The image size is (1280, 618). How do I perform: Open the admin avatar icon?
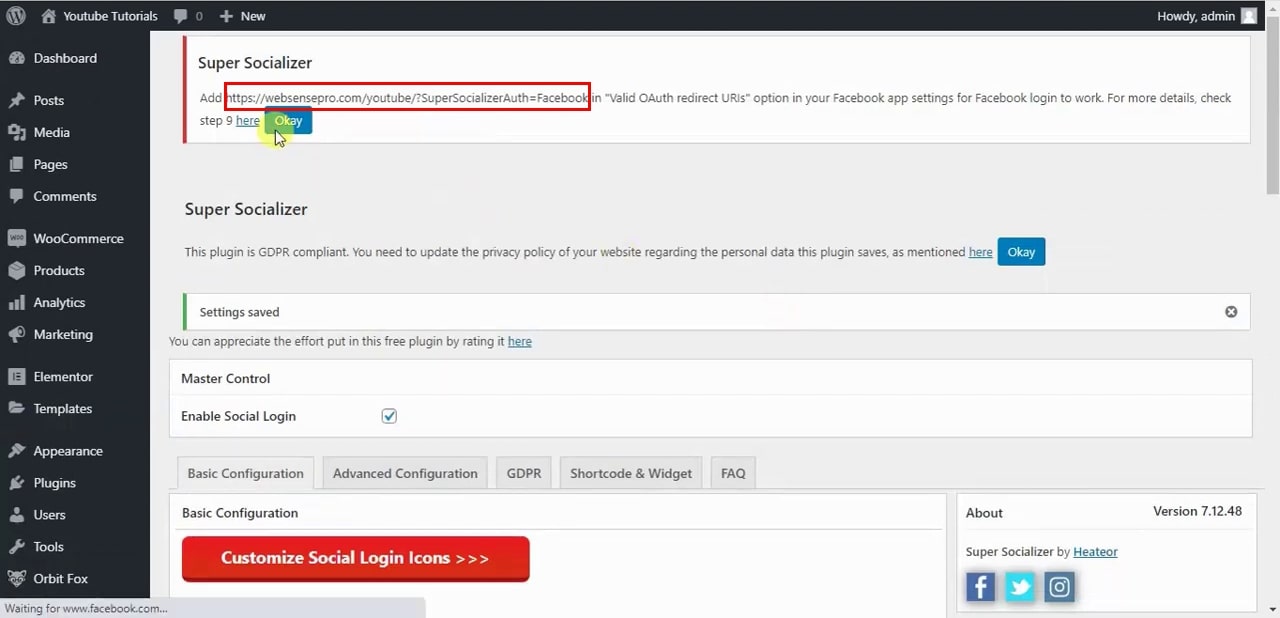point(1249,16)
